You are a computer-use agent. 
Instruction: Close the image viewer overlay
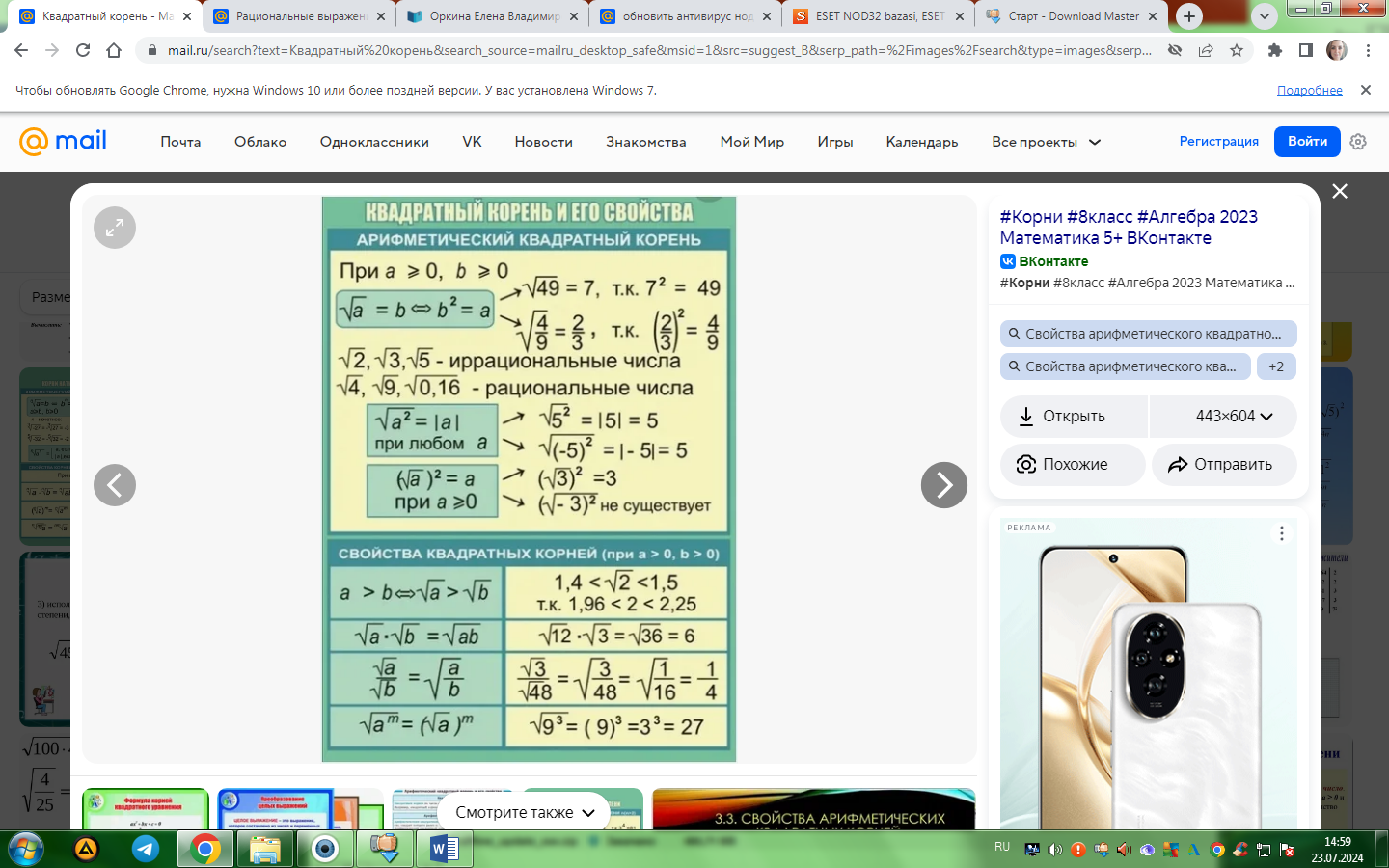click(1340, 191)
